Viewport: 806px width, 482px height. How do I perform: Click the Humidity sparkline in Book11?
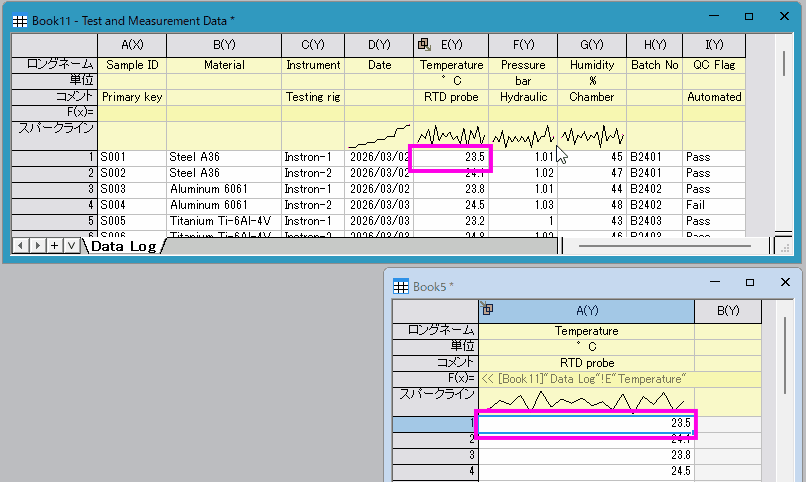[x=592, y=136]
